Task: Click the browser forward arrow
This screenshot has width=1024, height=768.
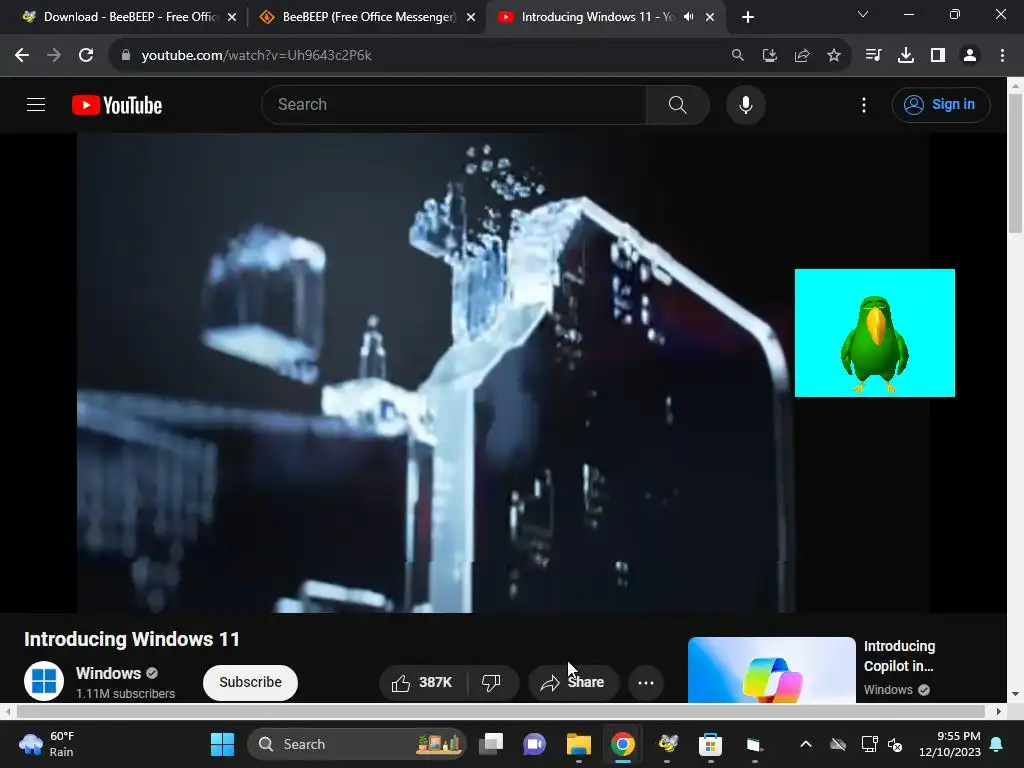Action: pos(54,56)
